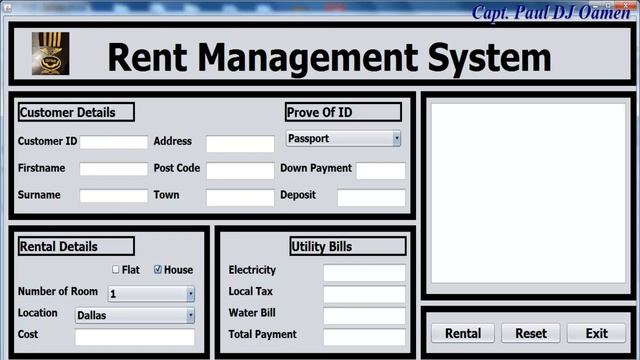Expand the Number of Room dropdown
This screenshot has height=360, width=640.
[151, 294]
